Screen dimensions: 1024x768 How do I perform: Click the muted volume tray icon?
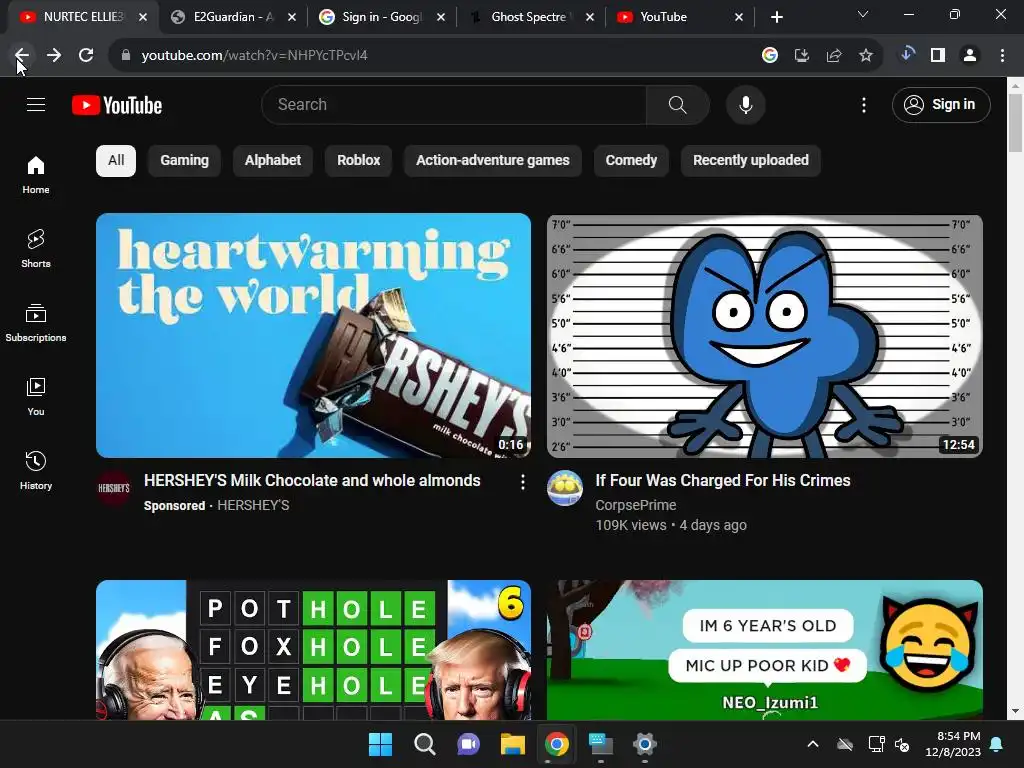[x=902, y=744]
